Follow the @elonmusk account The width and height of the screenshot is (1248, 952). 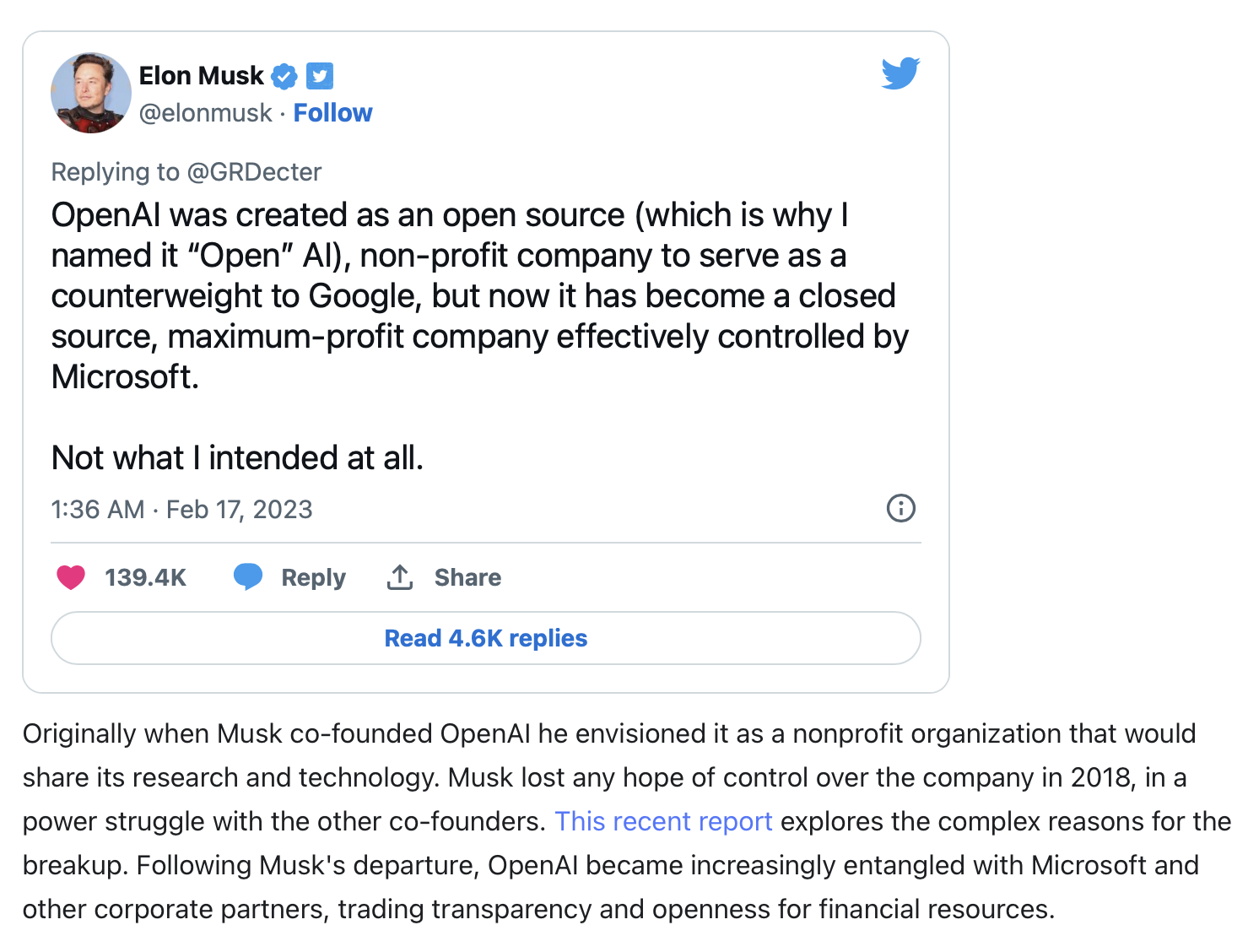click(332, 113)
